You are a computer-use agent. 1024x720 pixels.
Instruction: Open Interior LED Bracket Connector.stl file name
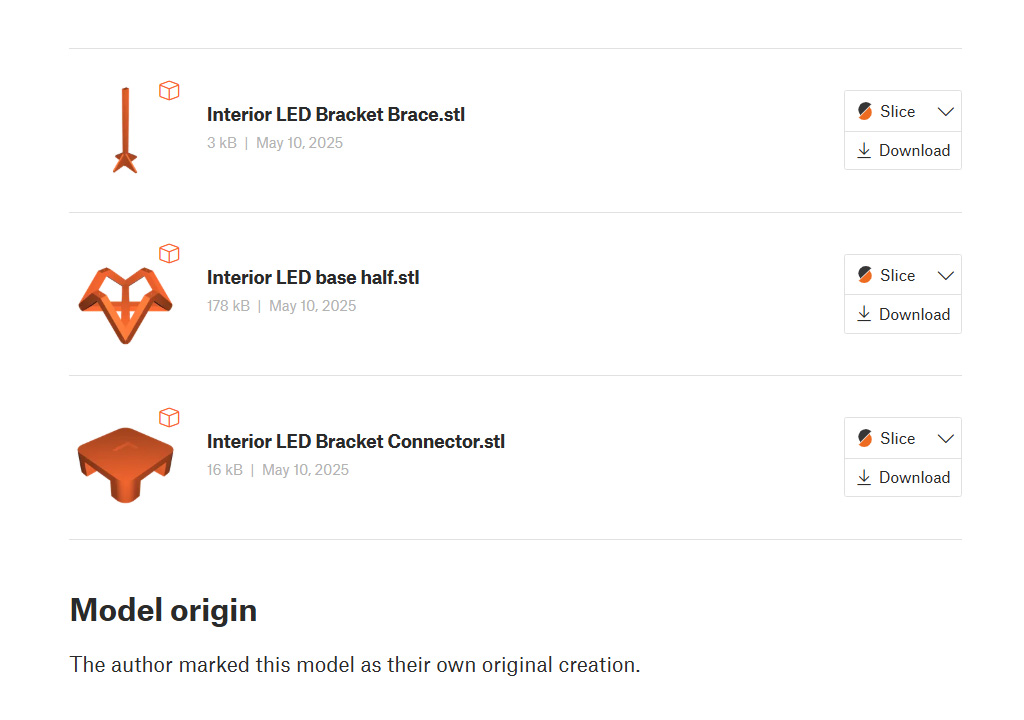pyautogui.click(x=355, y=441)
